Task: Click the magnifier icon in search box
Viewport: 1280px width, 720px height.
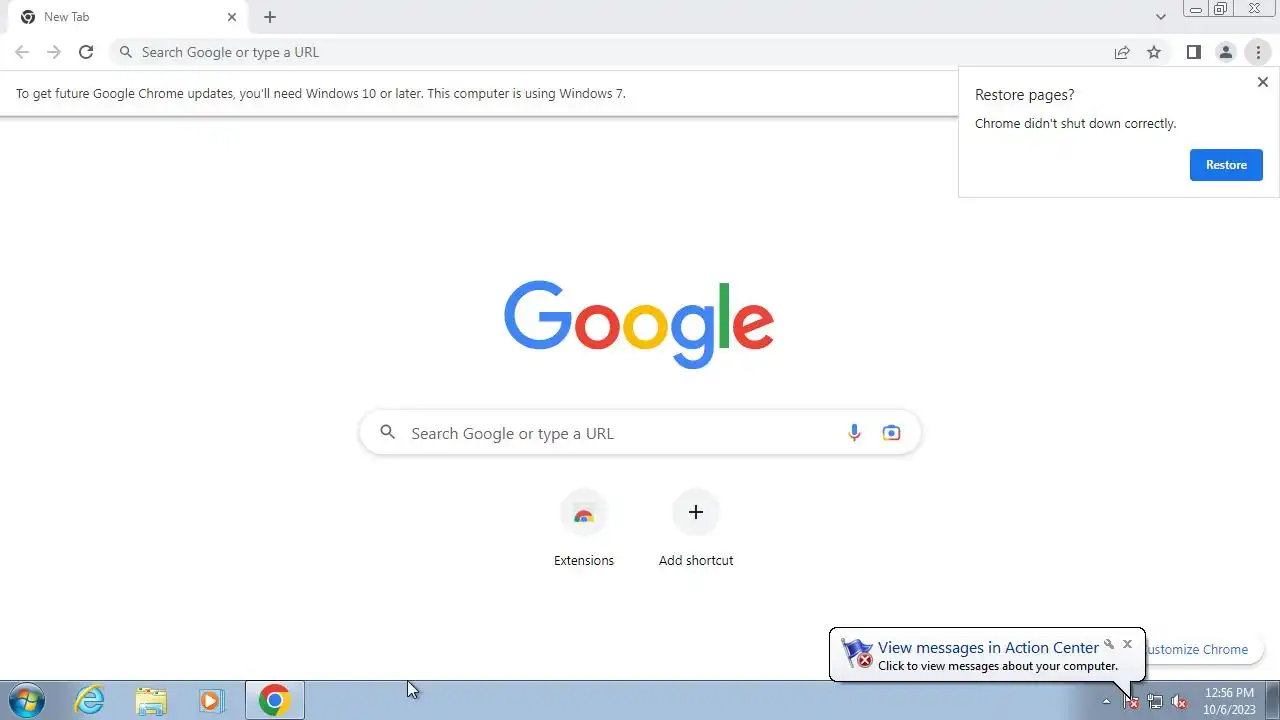Action: pos(387,433)
